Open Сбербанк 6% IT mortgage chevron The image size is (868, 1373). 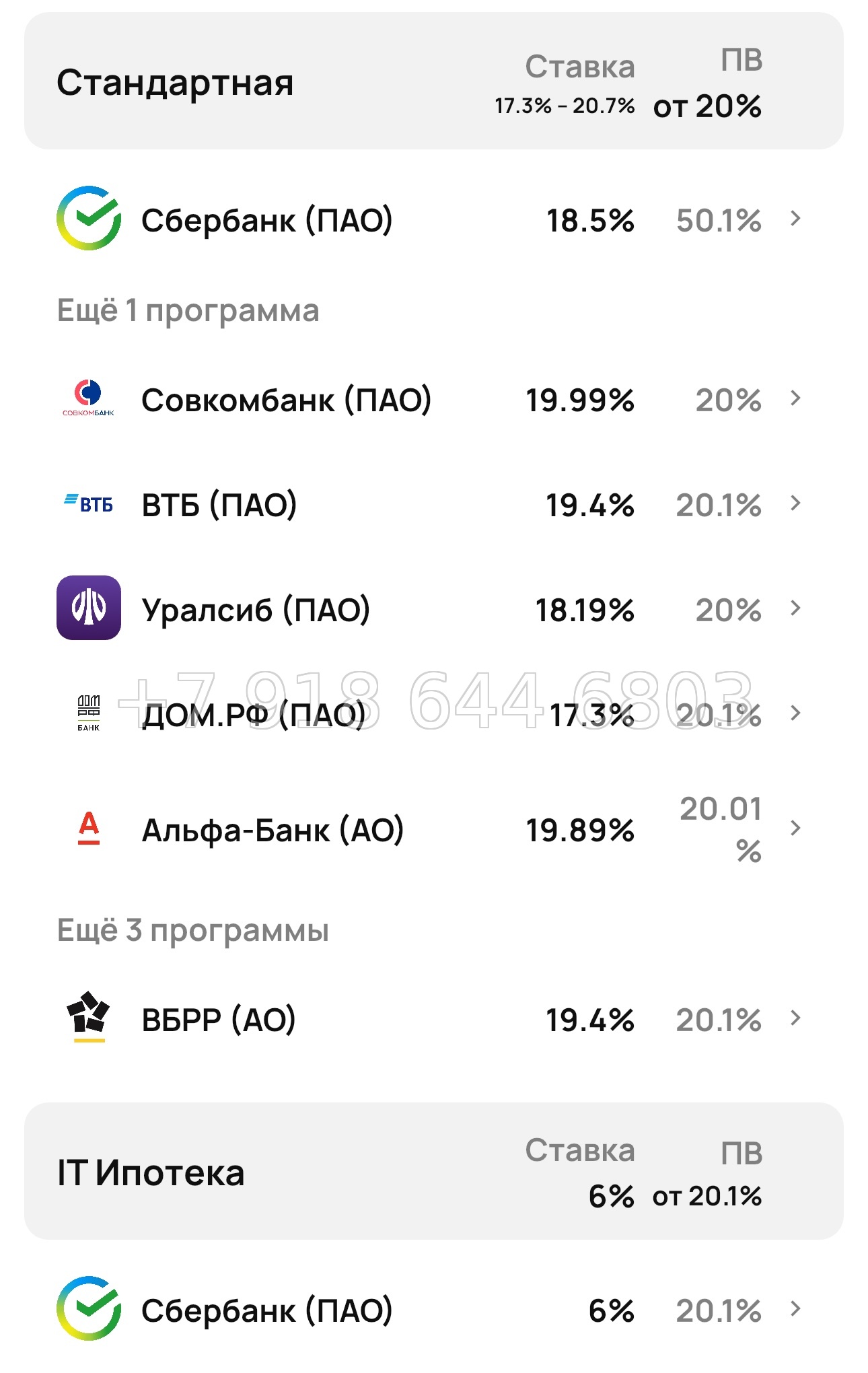(x=795, y=1309)
